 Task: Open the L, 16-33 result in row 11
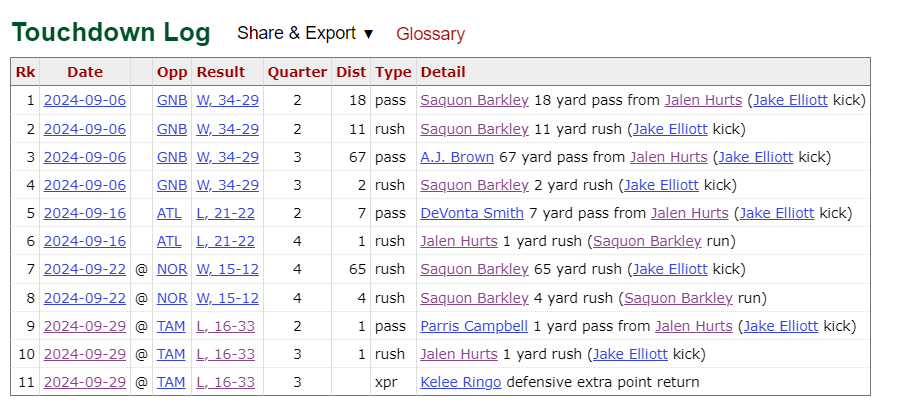click(226, 382)
